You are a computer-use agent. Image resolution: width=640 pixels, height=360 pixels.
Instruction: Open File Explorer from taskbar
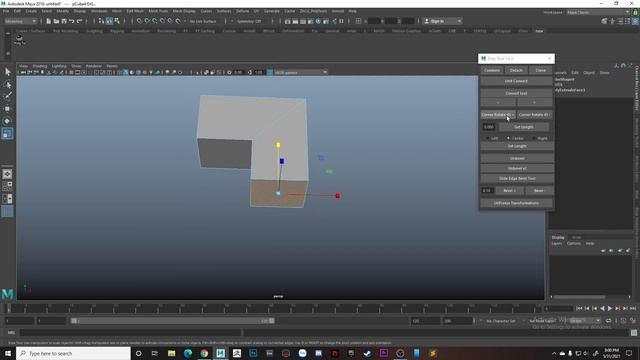[171, 353]
